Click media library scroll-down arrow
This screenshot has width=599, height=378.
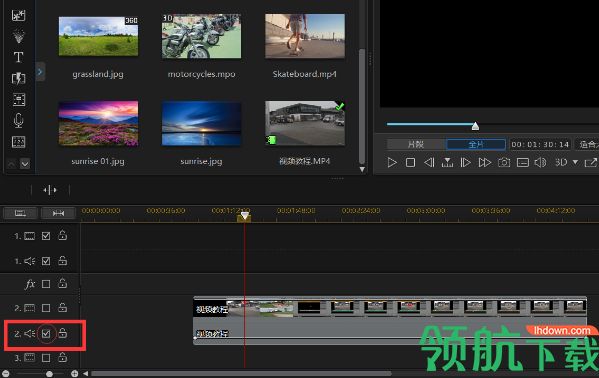(362, 169)
